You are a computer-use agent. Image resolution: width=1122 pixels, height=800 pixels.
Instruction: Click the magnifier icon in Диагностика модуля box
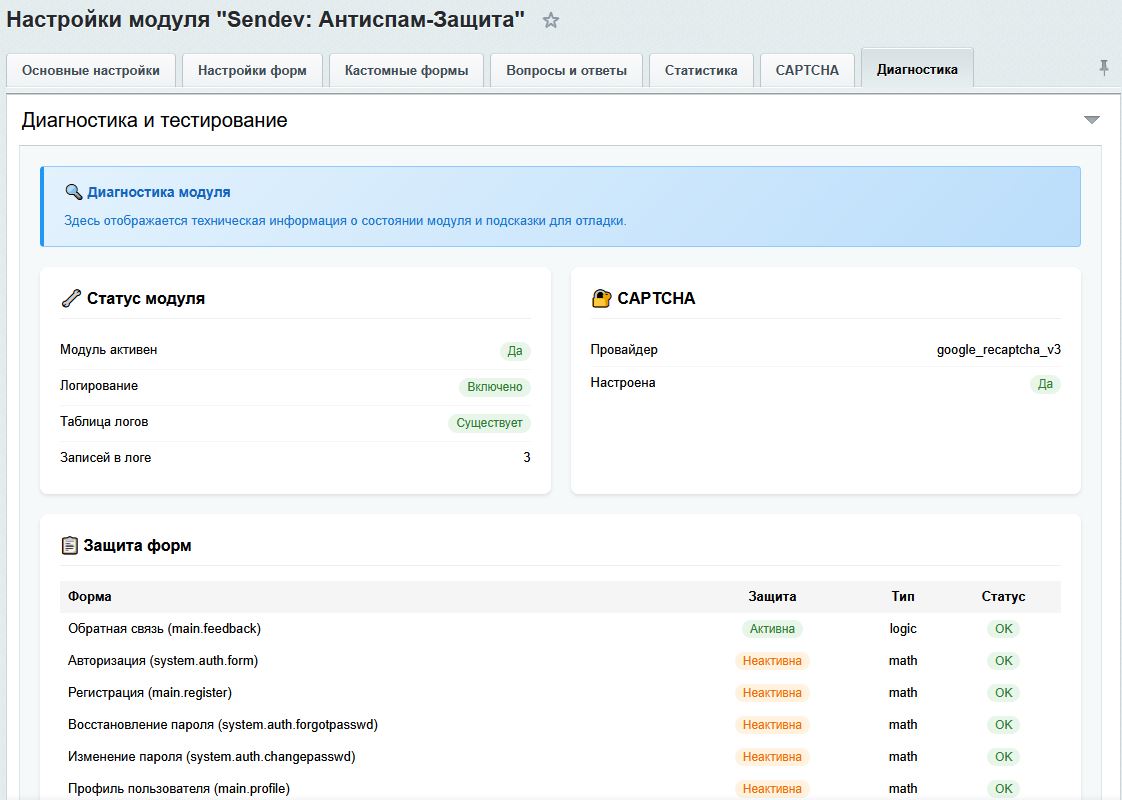73,194
